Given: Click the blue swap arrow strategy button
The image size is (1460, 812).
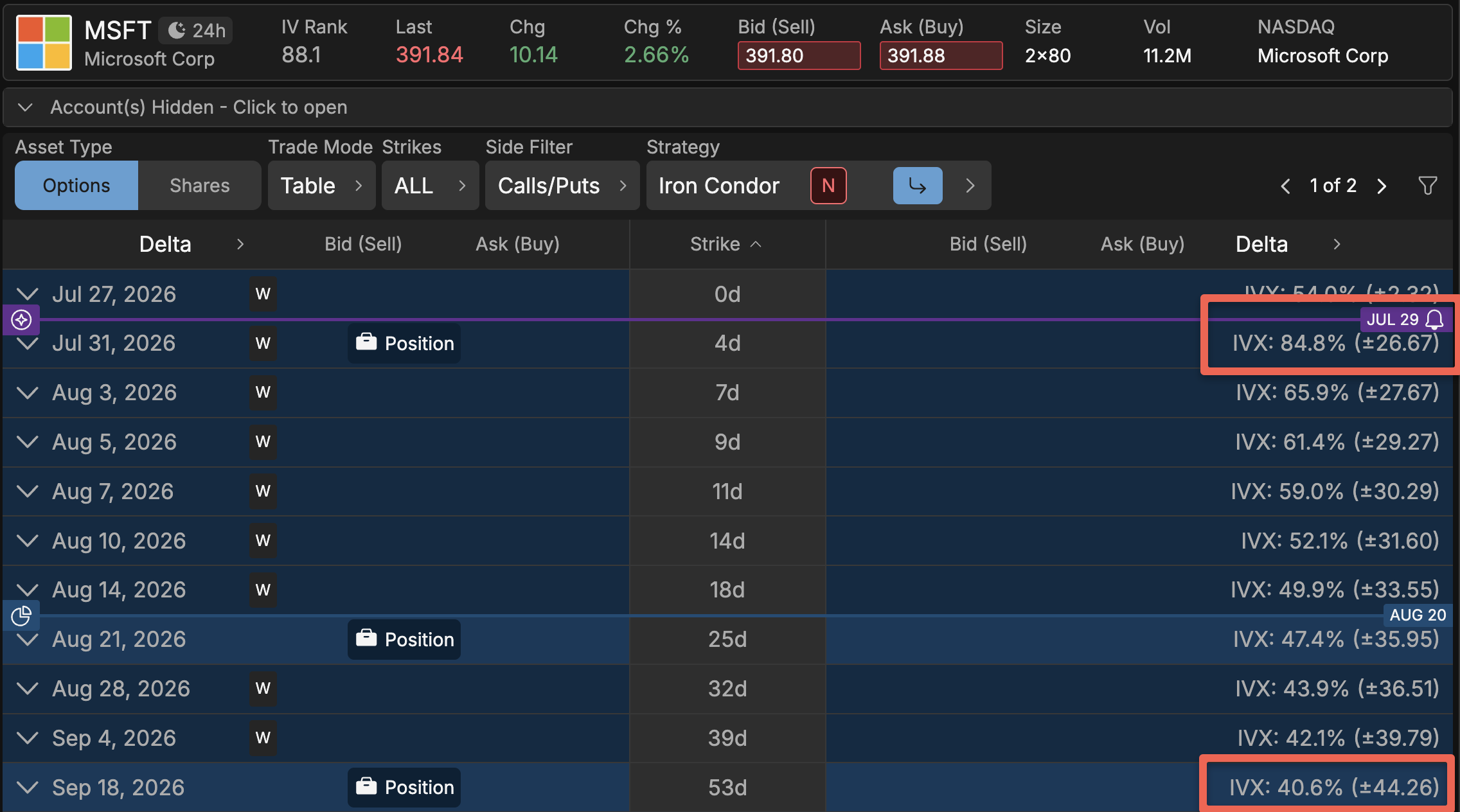Looking at the screenshot, I should pyautogui.click(x=918, y=186).
